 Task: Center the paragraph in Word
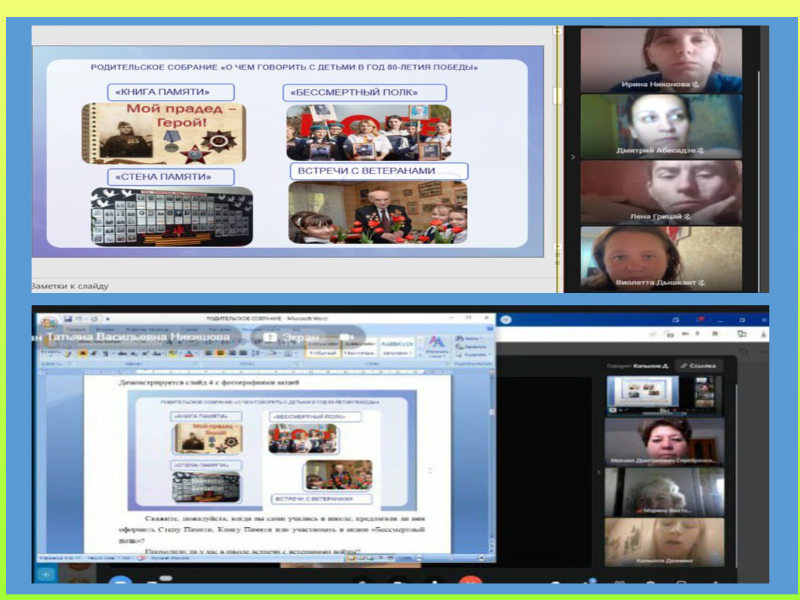(220, 353)
